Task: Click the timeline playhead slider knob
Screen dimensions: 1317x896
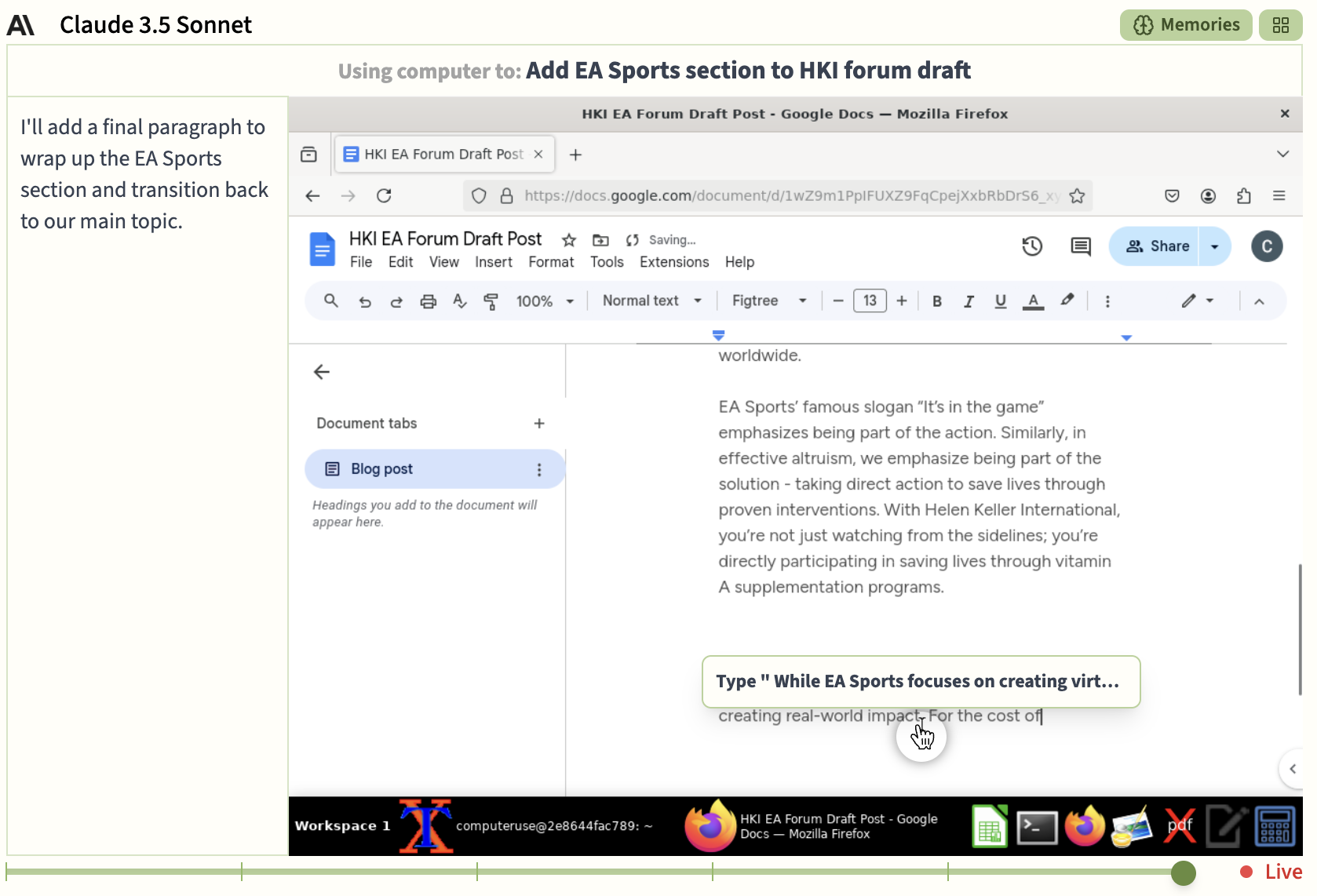Action: coord(1183,872)
